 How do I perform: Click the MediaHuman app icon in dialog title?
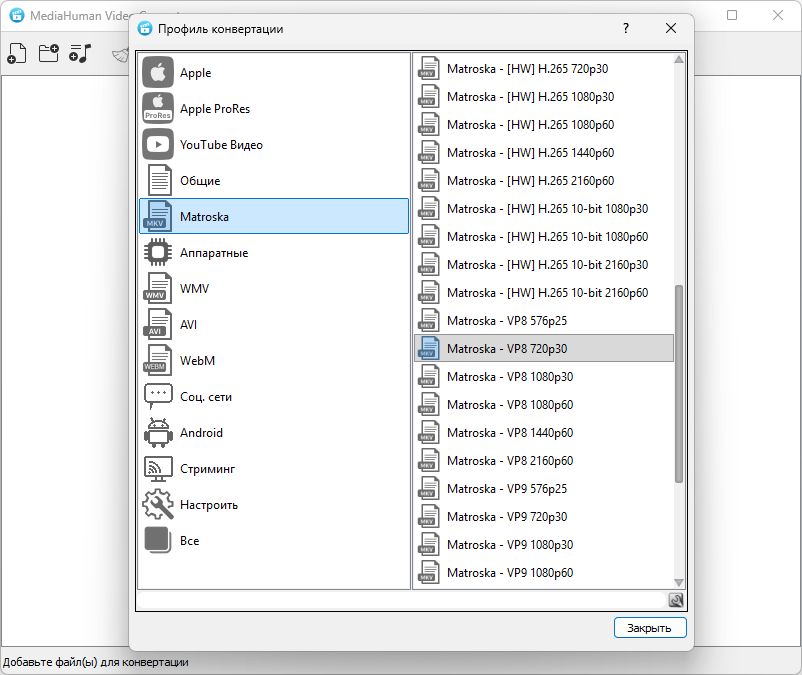pyautogui.click(x=145, y=29)
